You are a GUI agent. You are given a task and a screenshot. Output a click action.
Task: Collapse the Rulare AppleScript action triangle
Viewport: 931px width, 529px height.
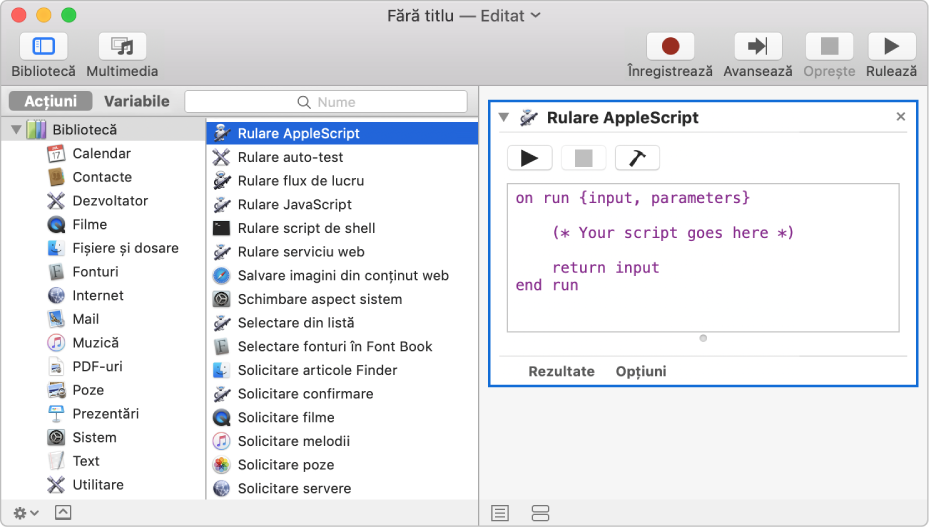[x=504, y=118]
